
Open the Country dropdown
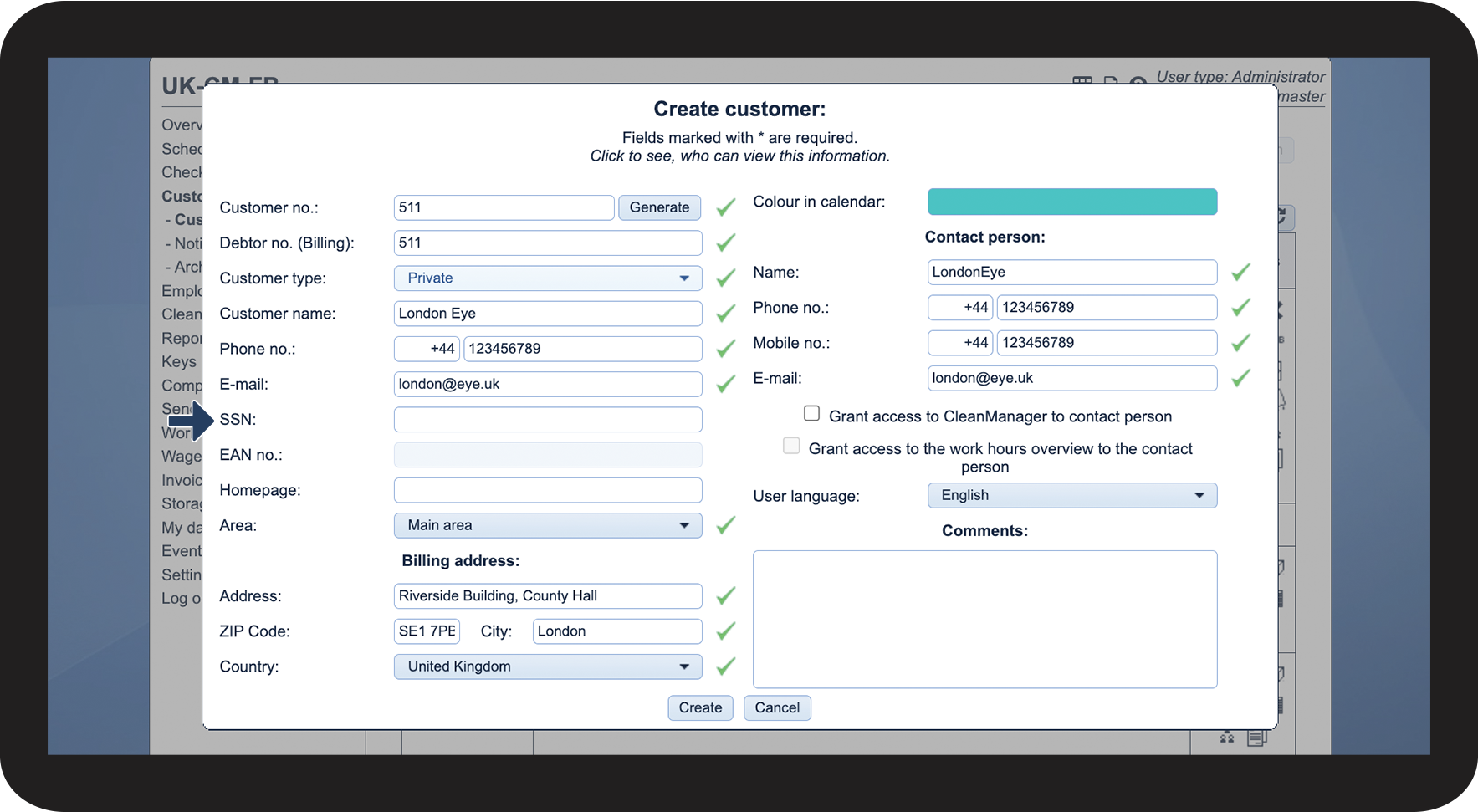pos(547,666)
